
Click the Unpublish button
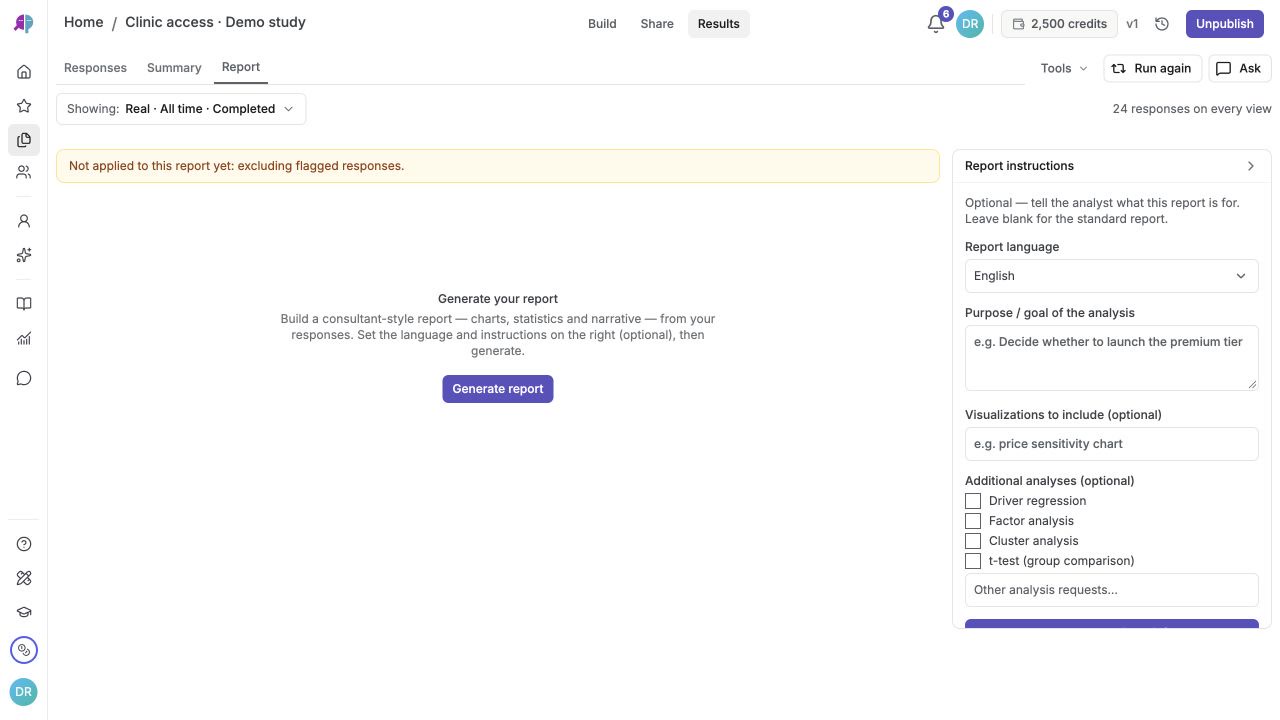coord(1225,24)
